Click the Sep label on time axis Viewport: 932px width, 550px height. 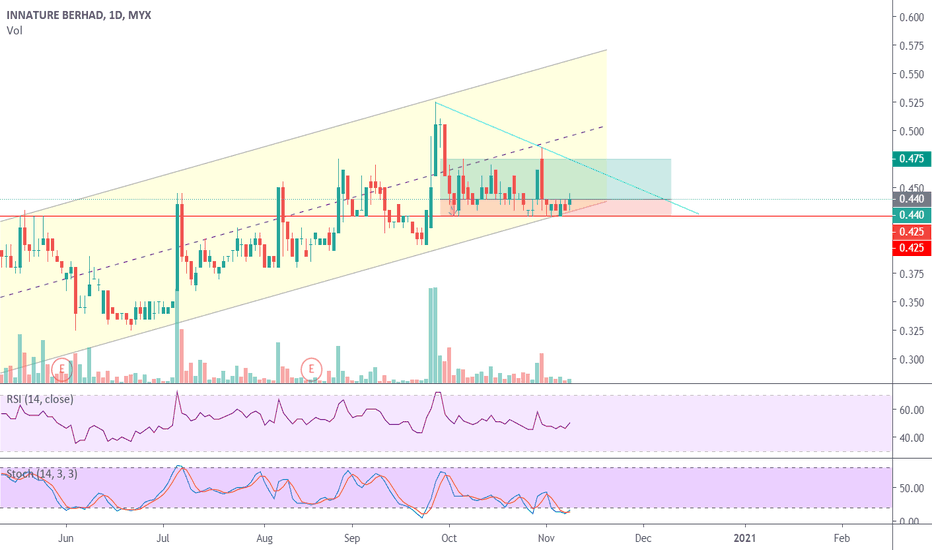(352, 538)
